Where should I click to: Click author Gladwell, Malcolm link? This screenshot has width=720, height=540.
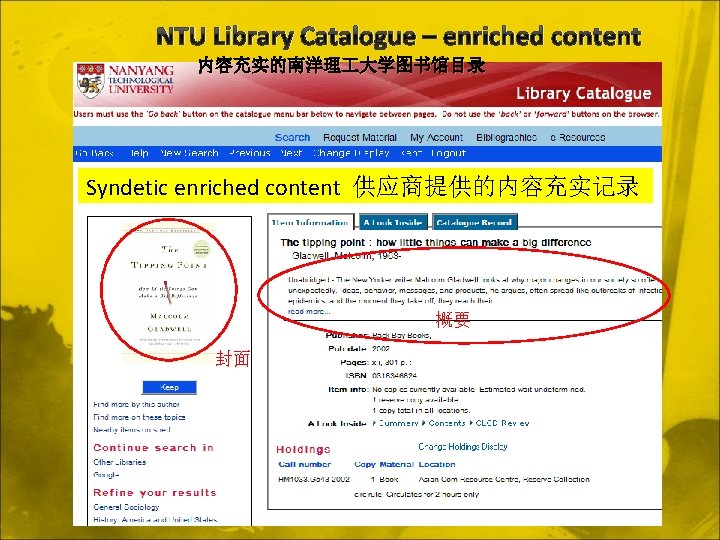click(x=346, y=256)
